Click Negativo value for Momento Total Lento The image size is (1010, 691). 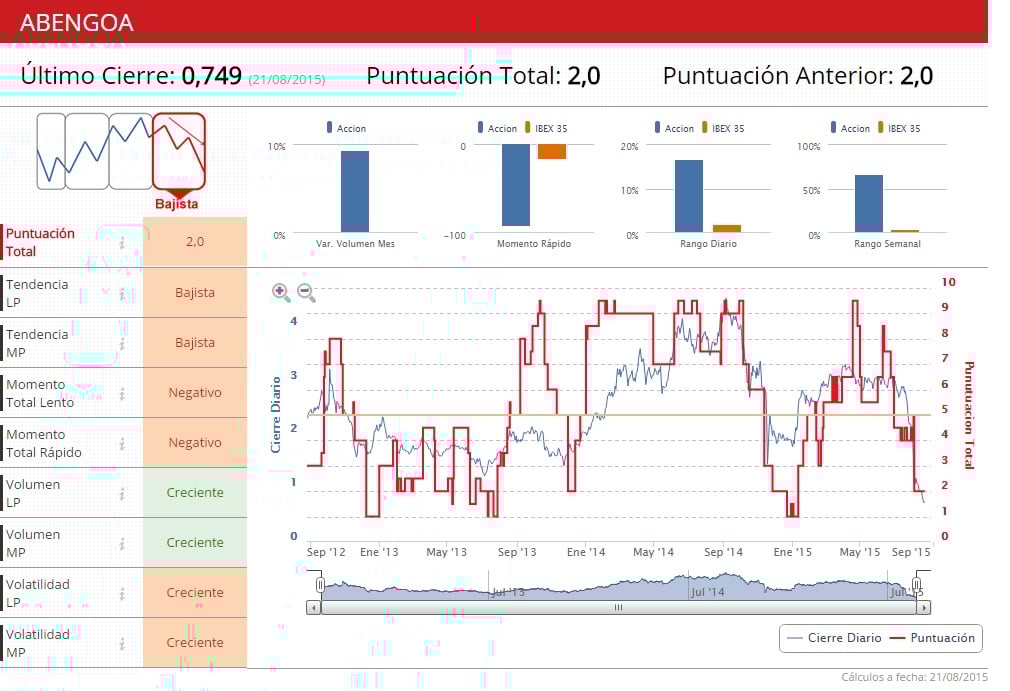pyautogui.click(x=195, y=392)
